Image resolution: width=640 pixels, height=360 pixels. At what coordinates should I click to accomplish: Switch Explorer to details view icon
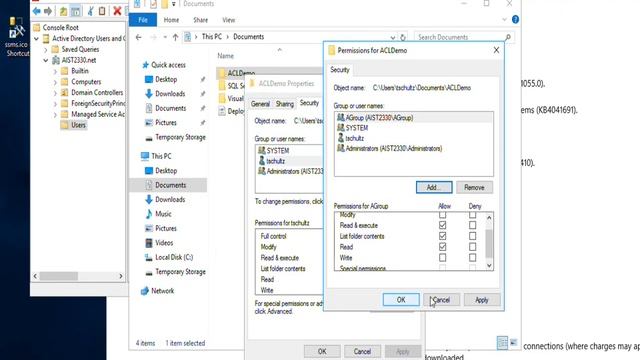tap(502, 342)
